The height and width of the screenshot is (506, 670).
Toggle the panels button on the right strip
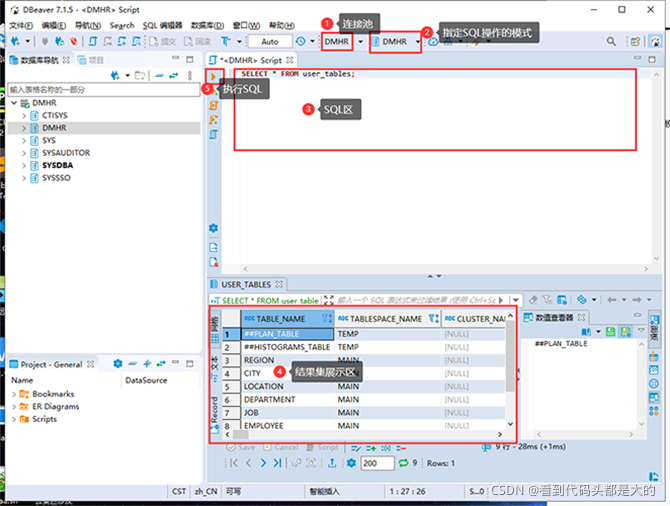(654, 327)
